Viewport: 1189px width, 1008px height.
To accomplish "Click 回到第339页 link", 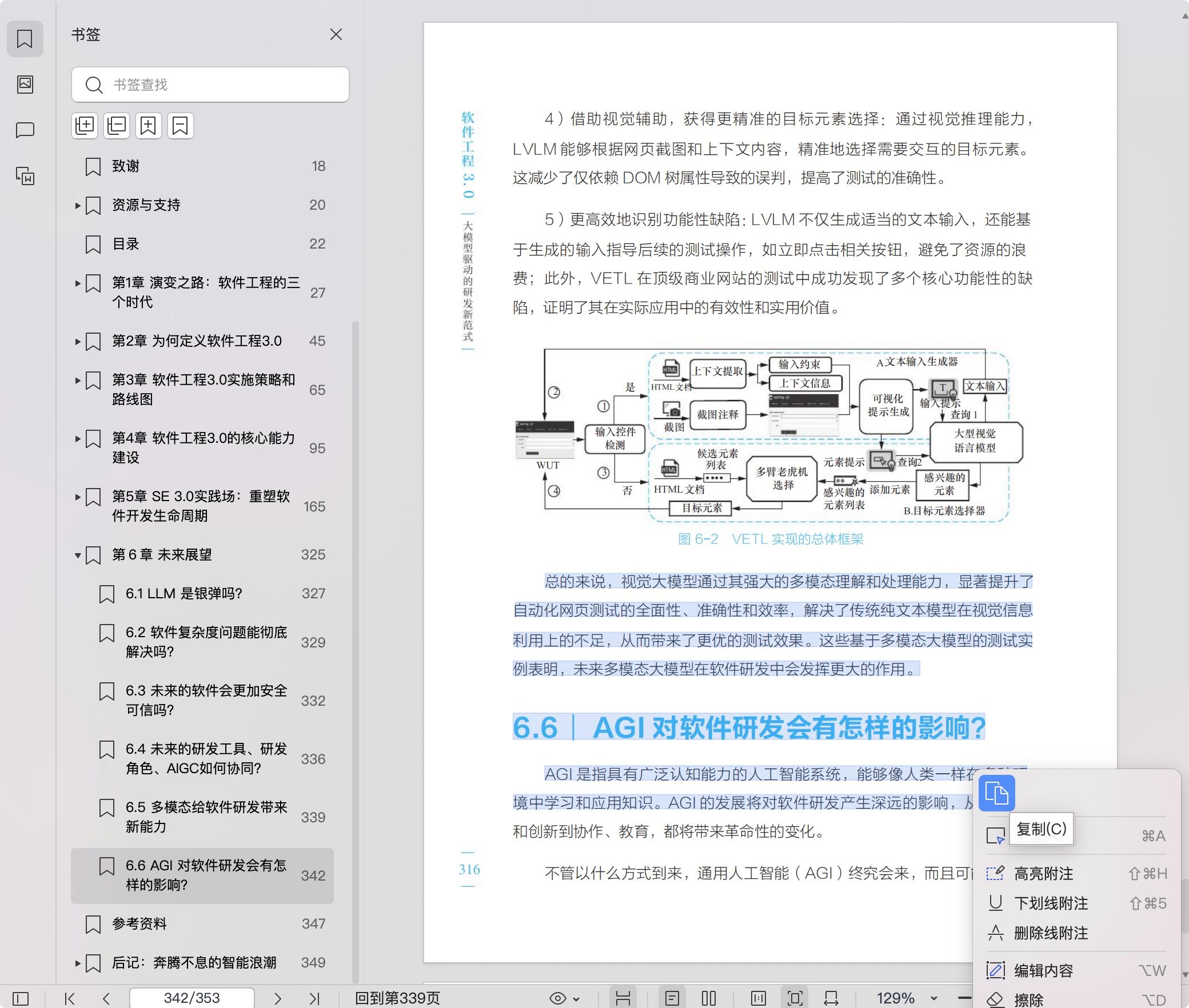I will tap(397, 998).
